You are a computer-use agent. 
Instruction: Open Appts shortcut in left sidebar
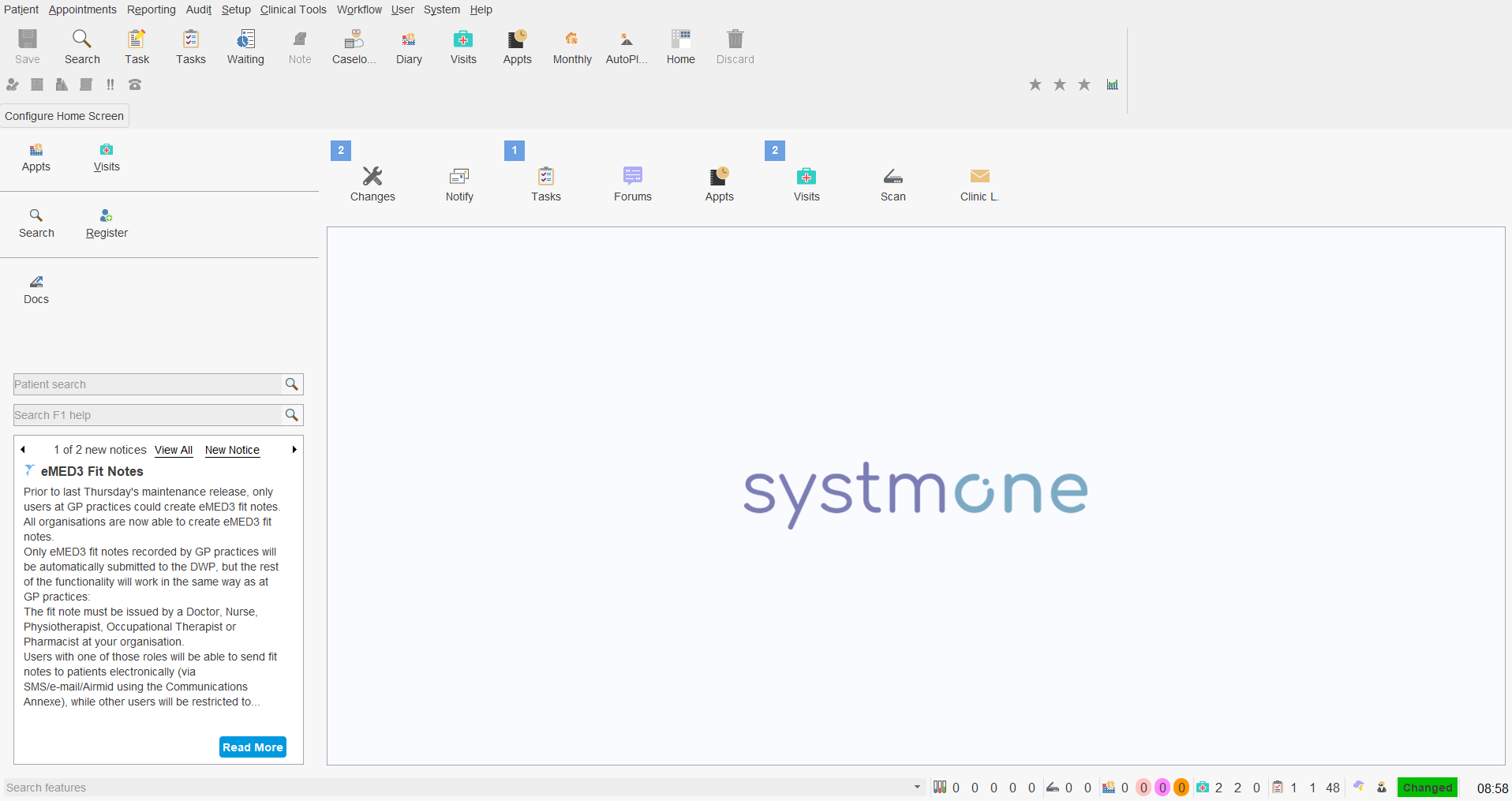point(36,157)
